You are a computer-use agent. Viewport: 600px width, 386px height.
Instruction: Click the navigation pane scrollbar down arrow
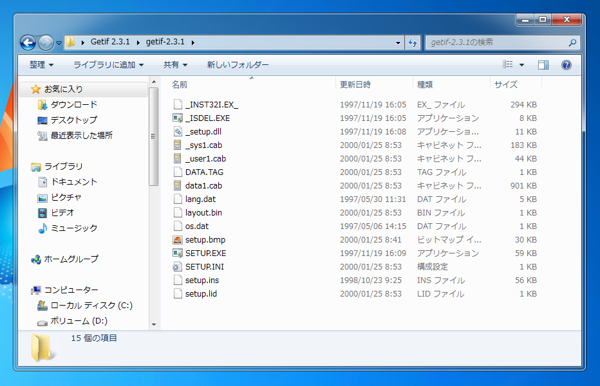point(154,324)
